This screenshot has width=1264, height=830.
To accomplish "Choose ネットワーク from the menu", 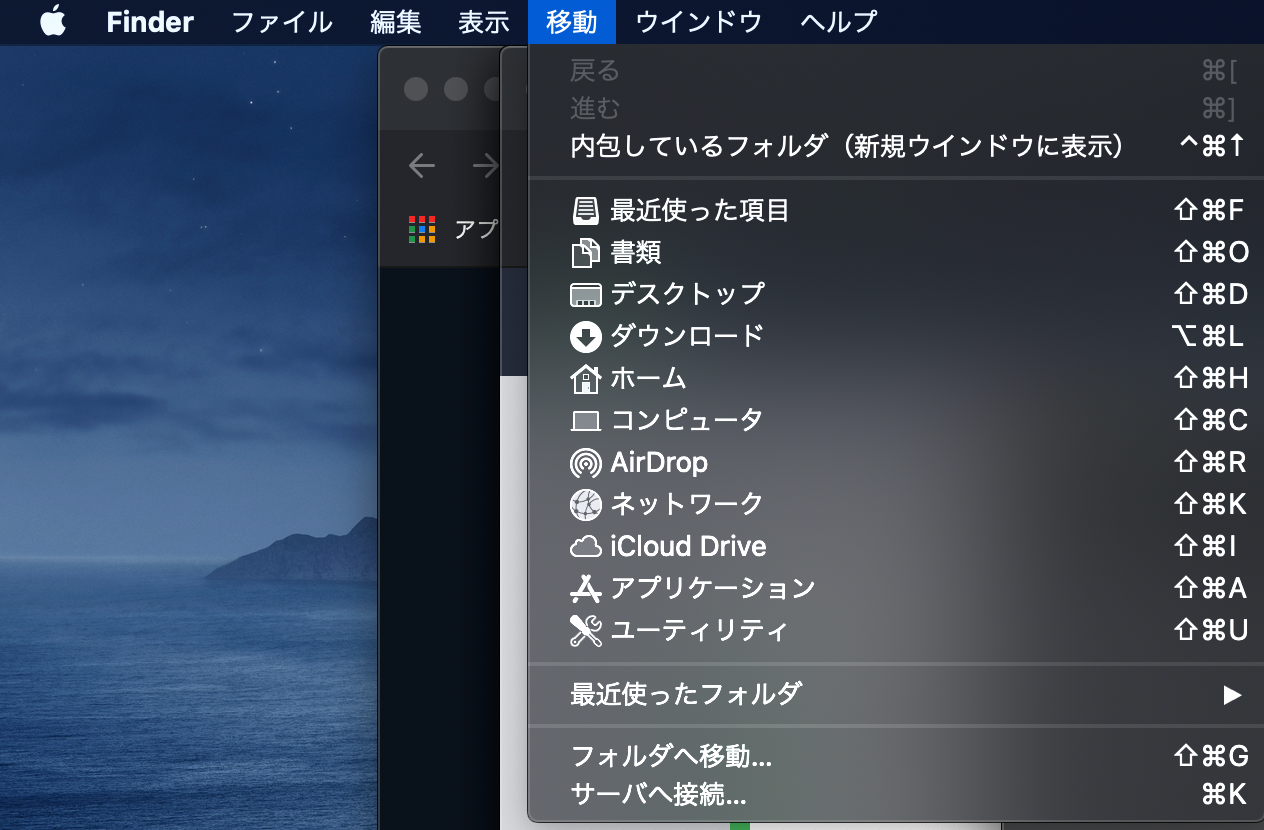I will click(896, 505).
